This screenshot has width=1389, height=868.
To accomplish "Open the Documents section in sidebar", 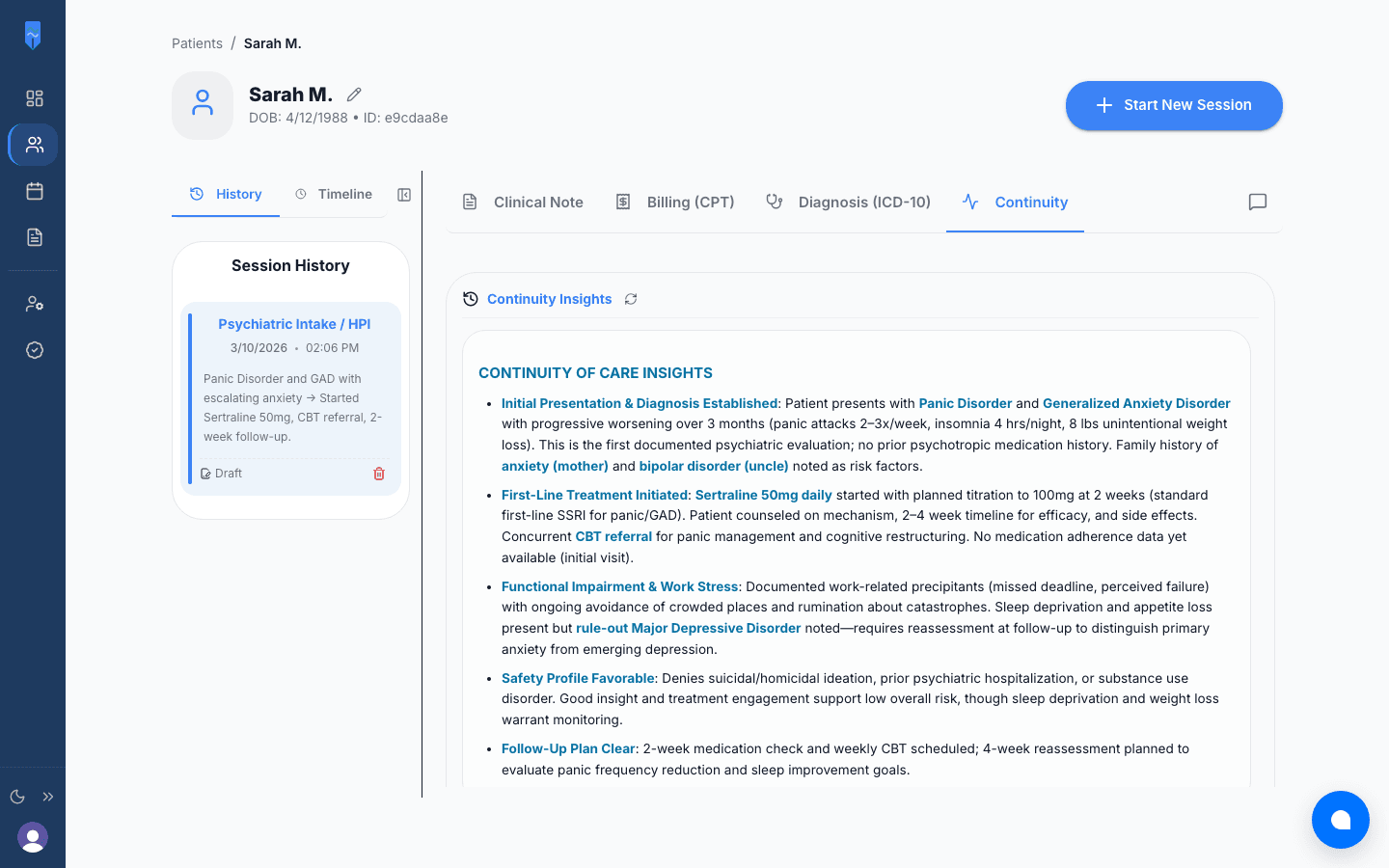I will pos(34,237).
